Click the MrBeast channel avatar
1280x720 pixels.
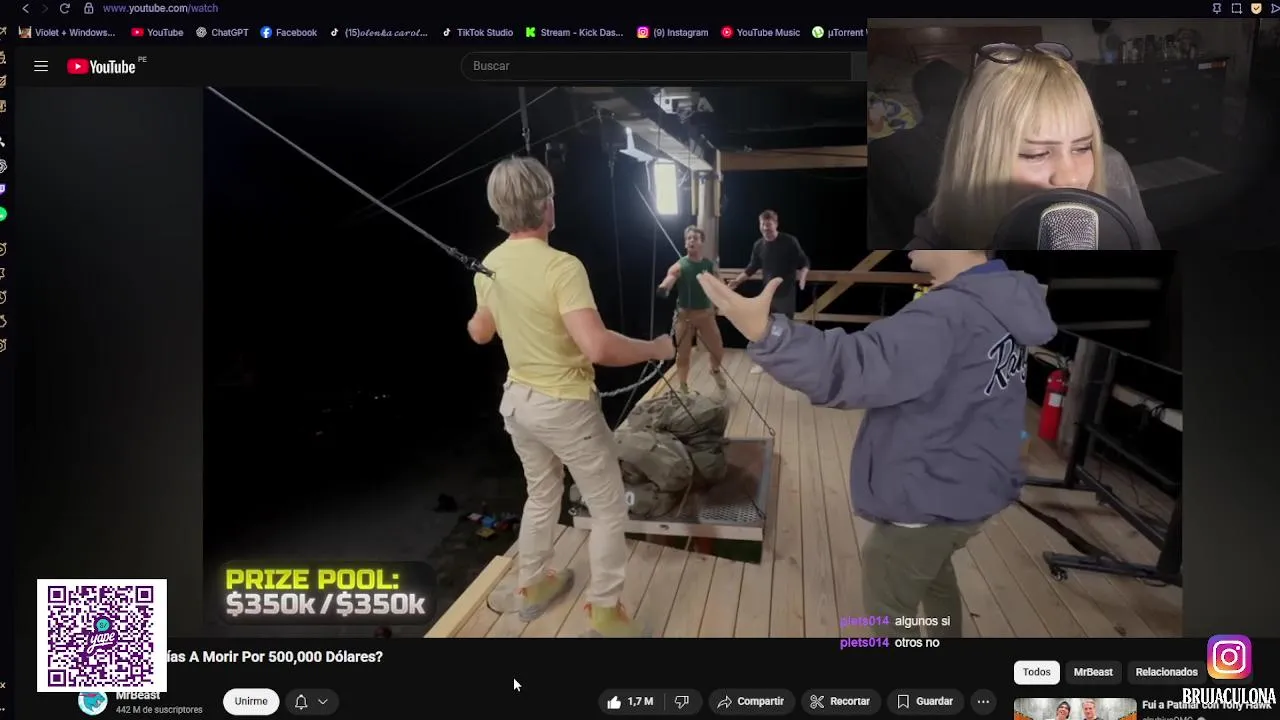(93, 702)
